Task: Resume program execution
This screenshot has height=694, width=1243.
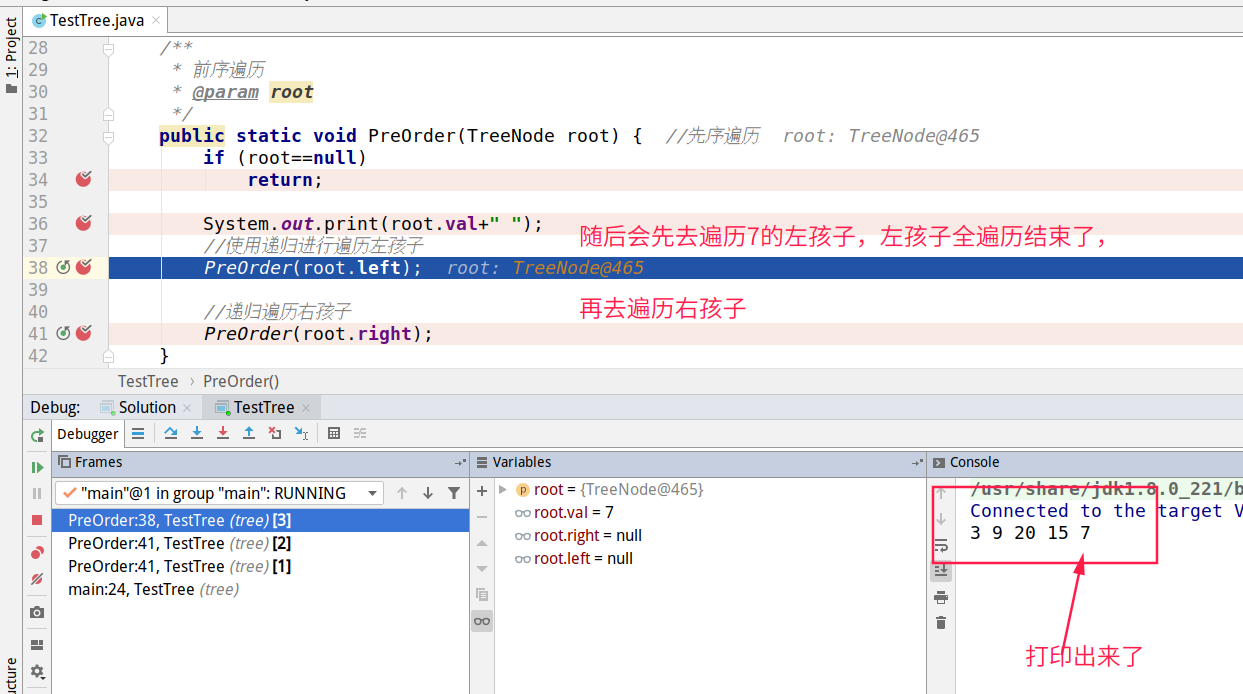Action: [37, 467]
